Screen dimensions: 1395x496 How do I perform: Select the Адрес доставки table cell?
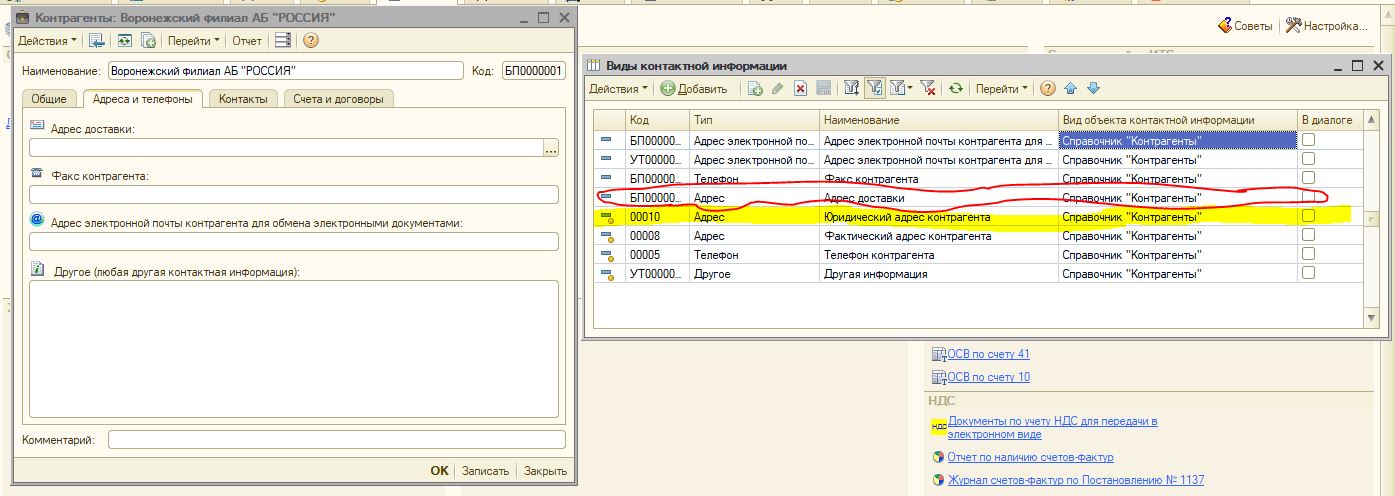[938, 197]
